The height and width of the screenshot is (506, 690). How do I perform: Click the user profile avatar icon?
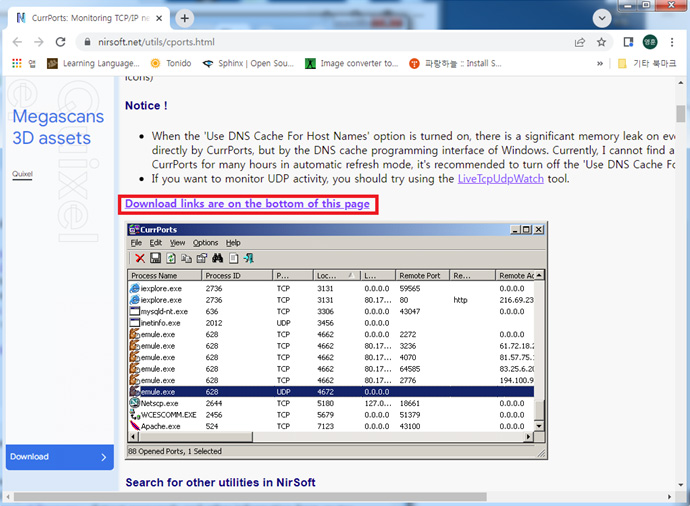(651, 42)
